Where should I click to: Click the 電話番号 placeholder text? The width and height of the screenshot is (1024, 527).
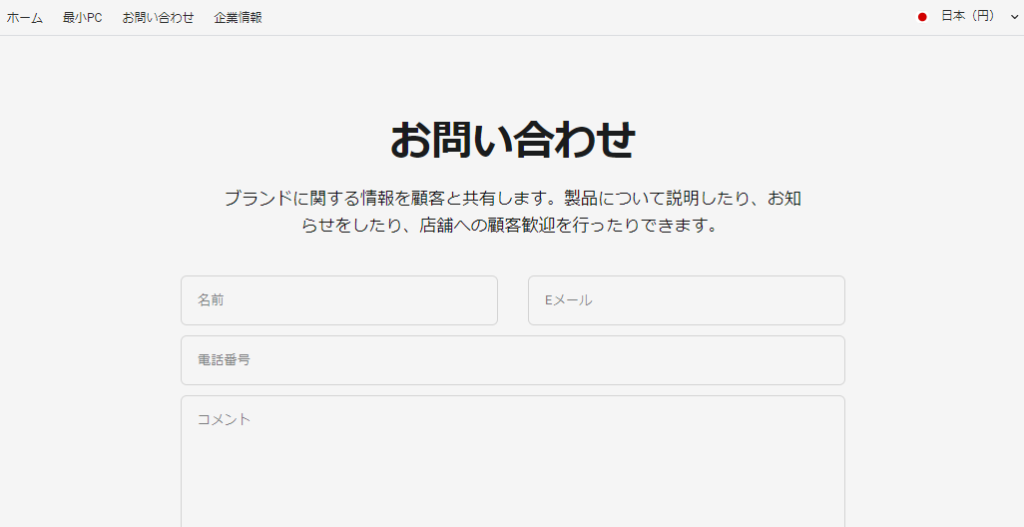click(223, 360)
